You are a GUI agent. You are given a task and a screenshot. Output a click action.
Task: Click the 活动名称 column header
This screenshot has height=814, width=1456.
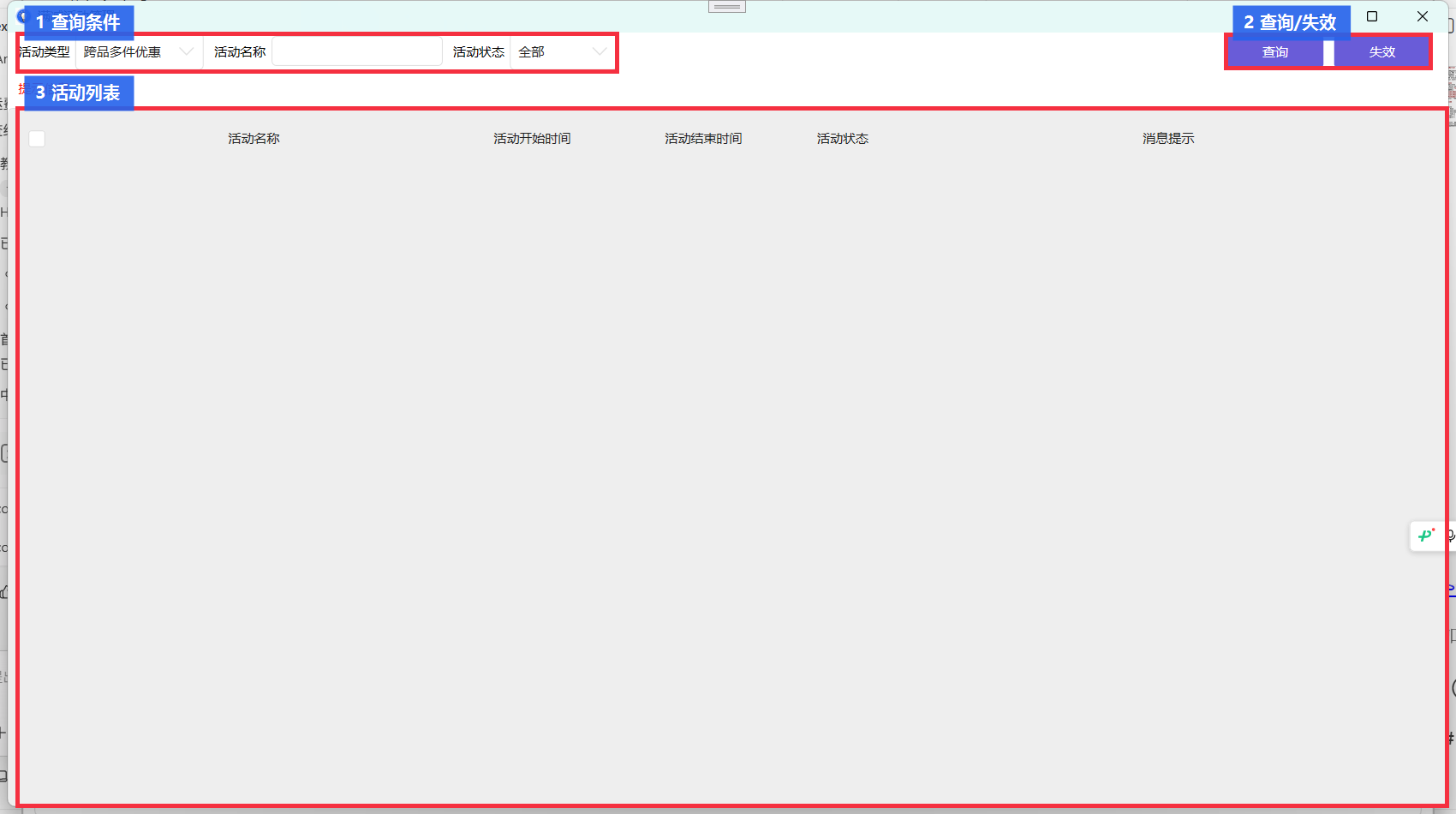coord(254,139)
